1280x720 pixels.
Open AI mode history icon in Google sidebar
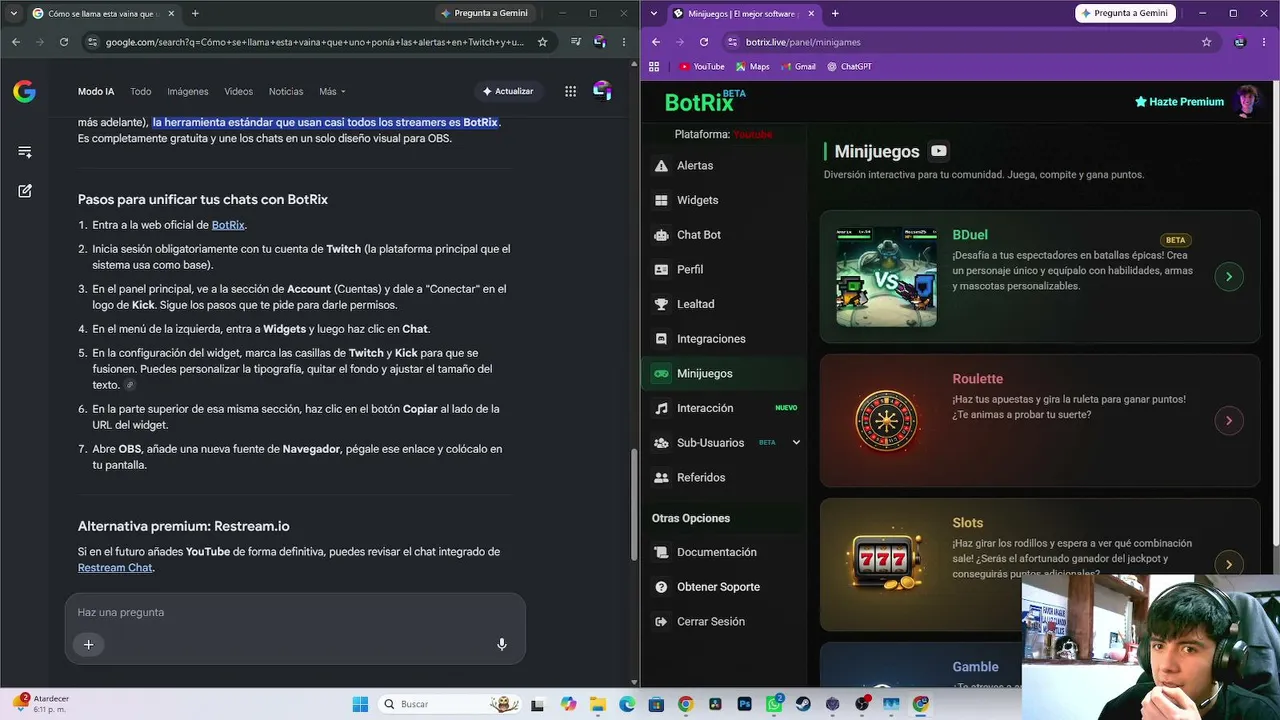(25, 152)
